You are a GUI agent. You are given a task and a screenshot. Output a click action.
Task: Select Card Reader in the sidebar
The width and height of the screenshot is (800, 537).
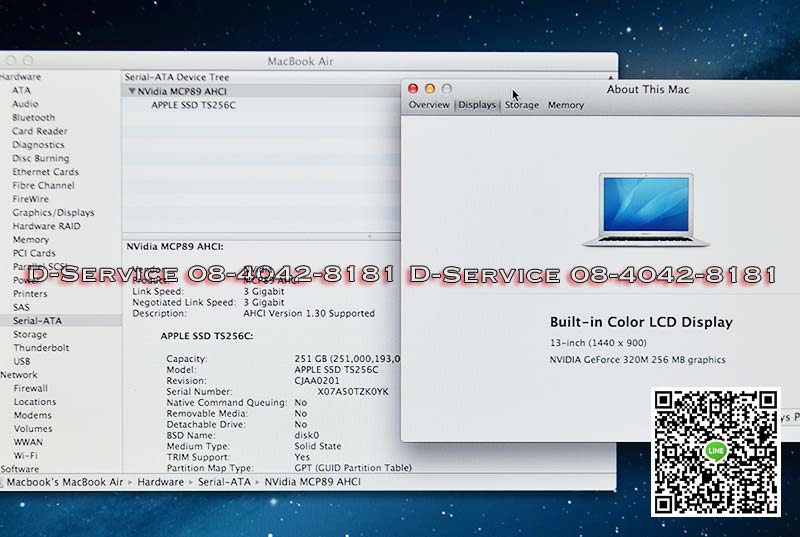click(40, 131)
